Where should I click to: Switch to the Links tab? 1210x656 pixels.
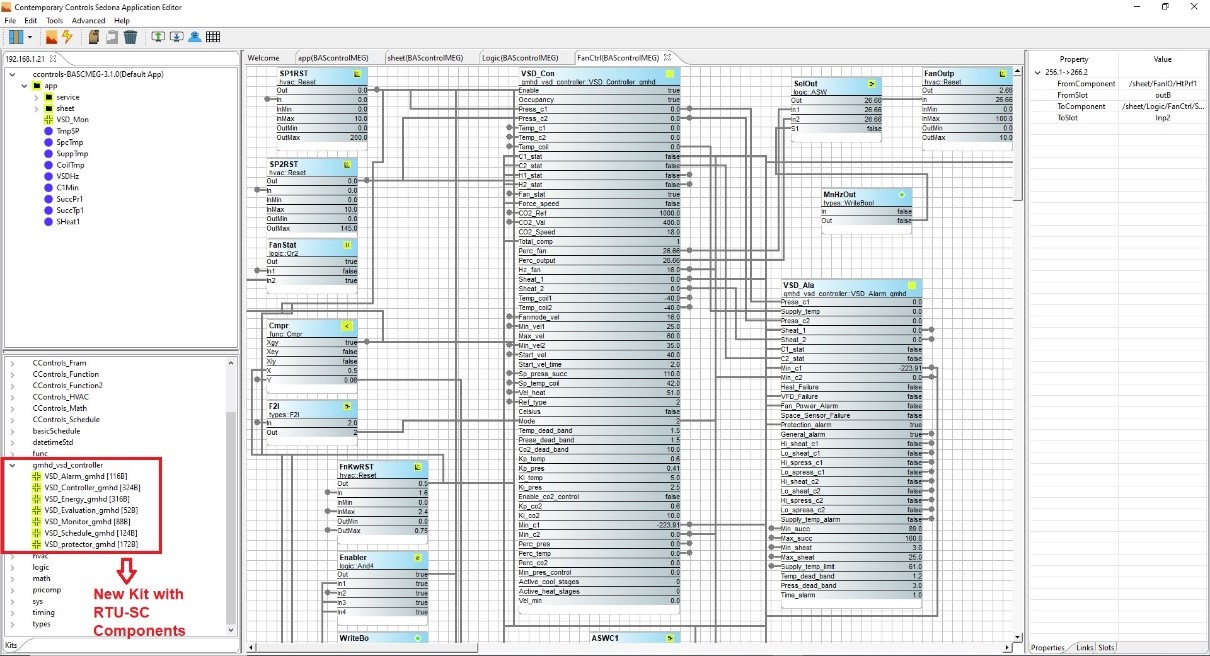pos(1085,647)
